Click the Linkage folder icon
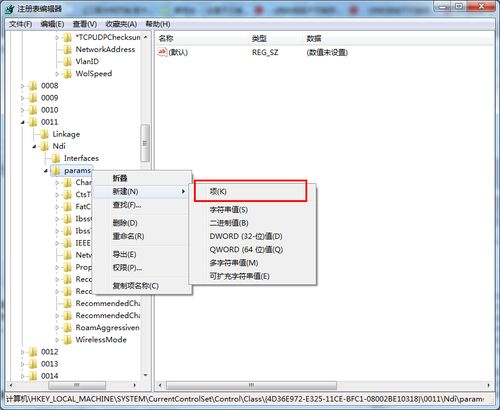 point(44,134)
